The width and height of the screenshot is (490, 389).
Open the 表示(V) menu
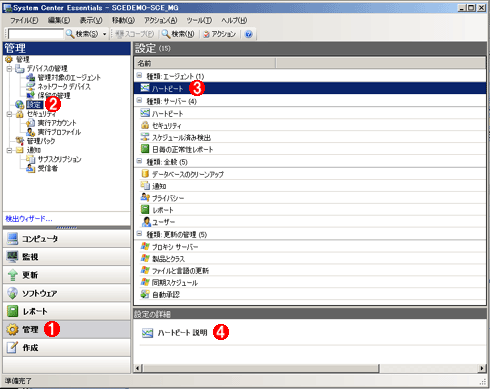91,20
